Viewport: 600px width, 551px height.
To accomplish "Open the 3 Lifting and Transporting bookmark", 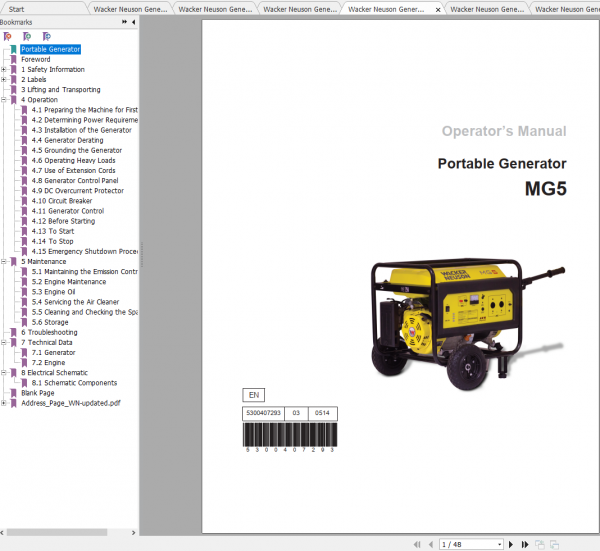I will click(61, 90).
